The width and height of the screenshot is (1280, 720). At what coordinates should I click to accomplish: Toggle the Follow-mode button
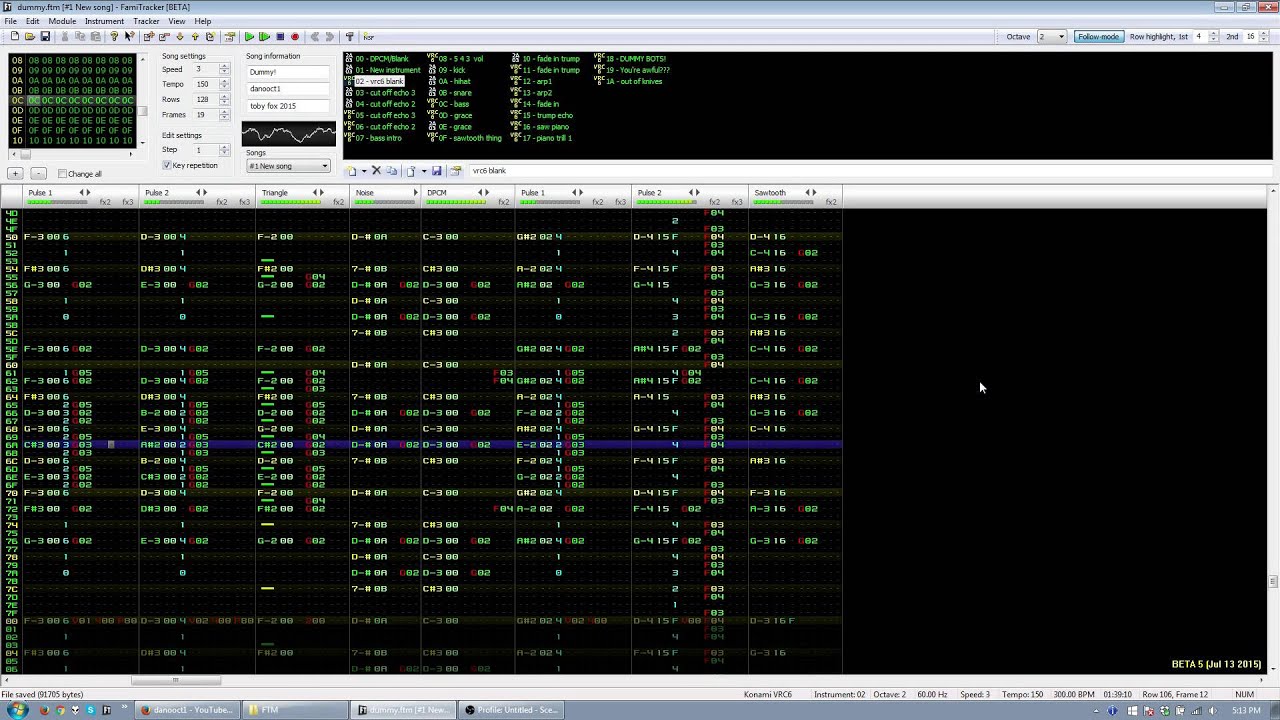click(1098, 36)
